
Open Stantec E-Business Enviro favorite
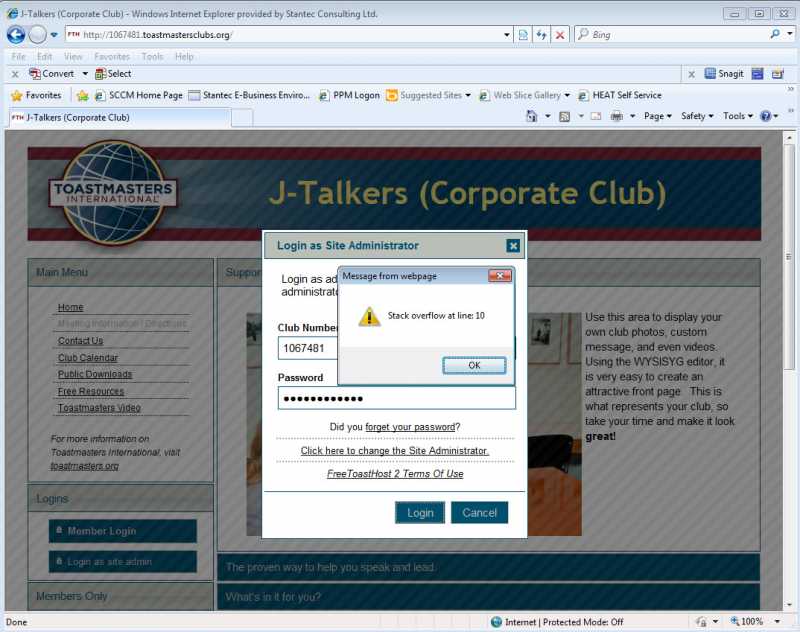(249, 95)
